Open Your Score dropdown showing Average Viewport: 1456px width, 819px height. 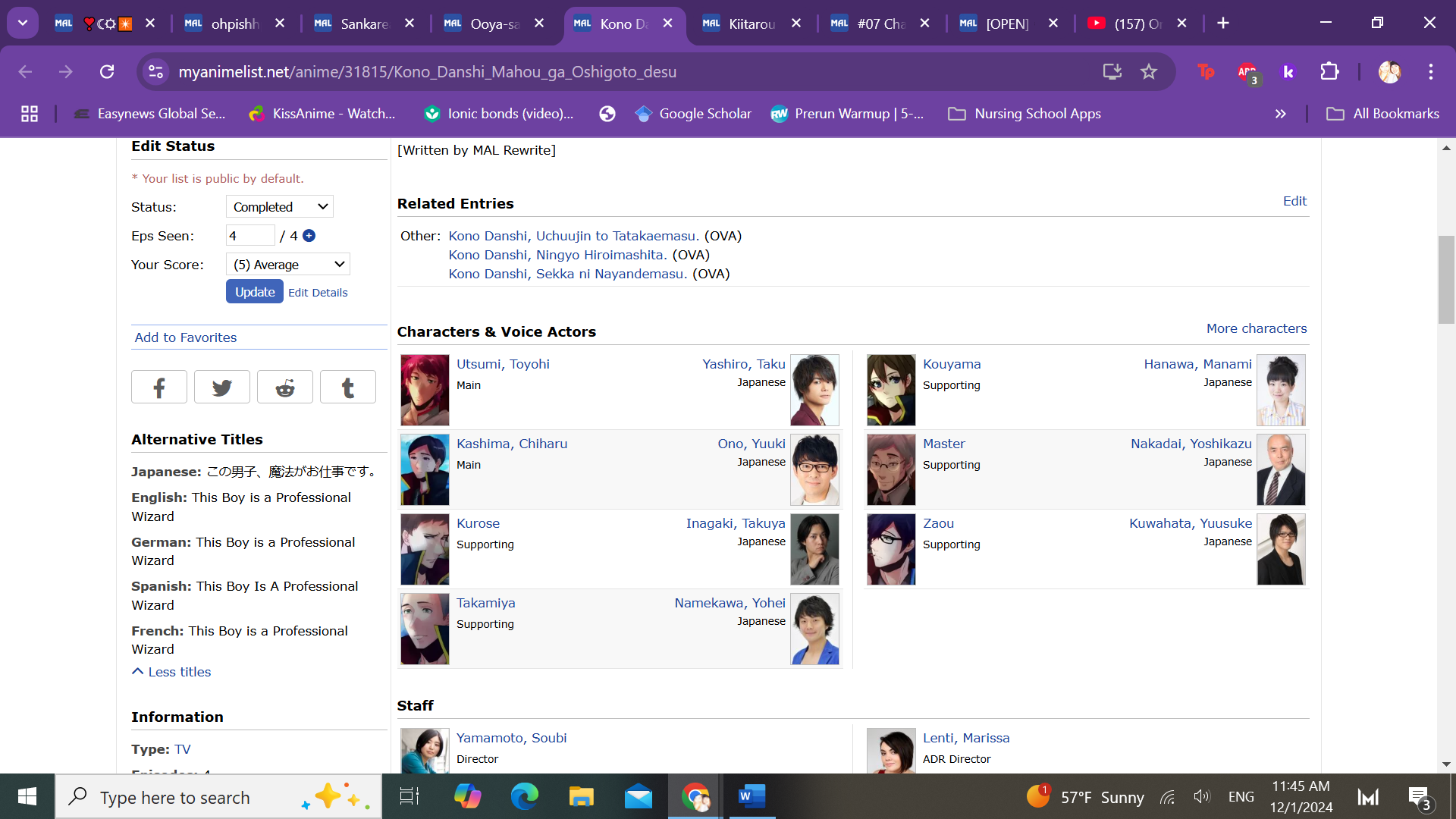click(x=287, y=265)
